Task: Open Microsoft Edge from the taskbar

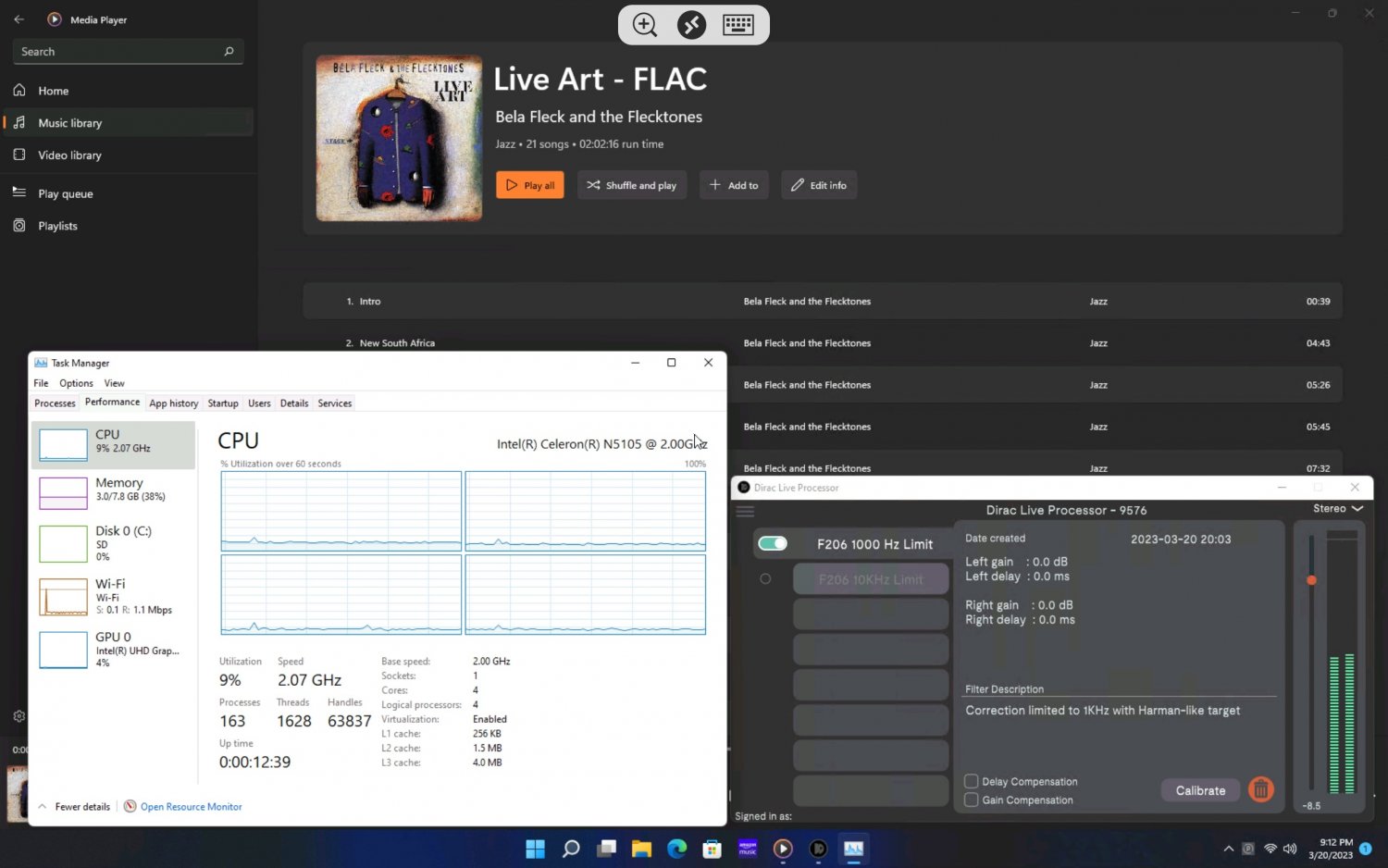Action: coord(677,849)
